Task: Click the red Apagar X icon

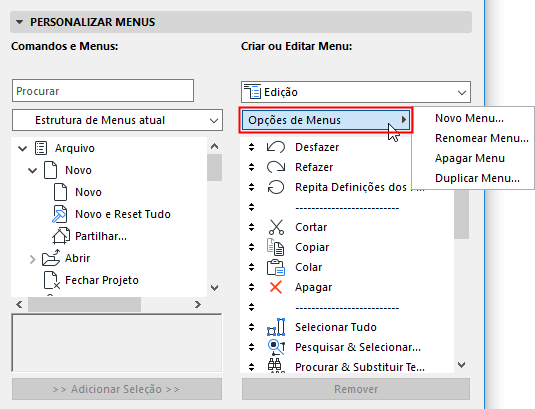Action: (x=276, y=287)
